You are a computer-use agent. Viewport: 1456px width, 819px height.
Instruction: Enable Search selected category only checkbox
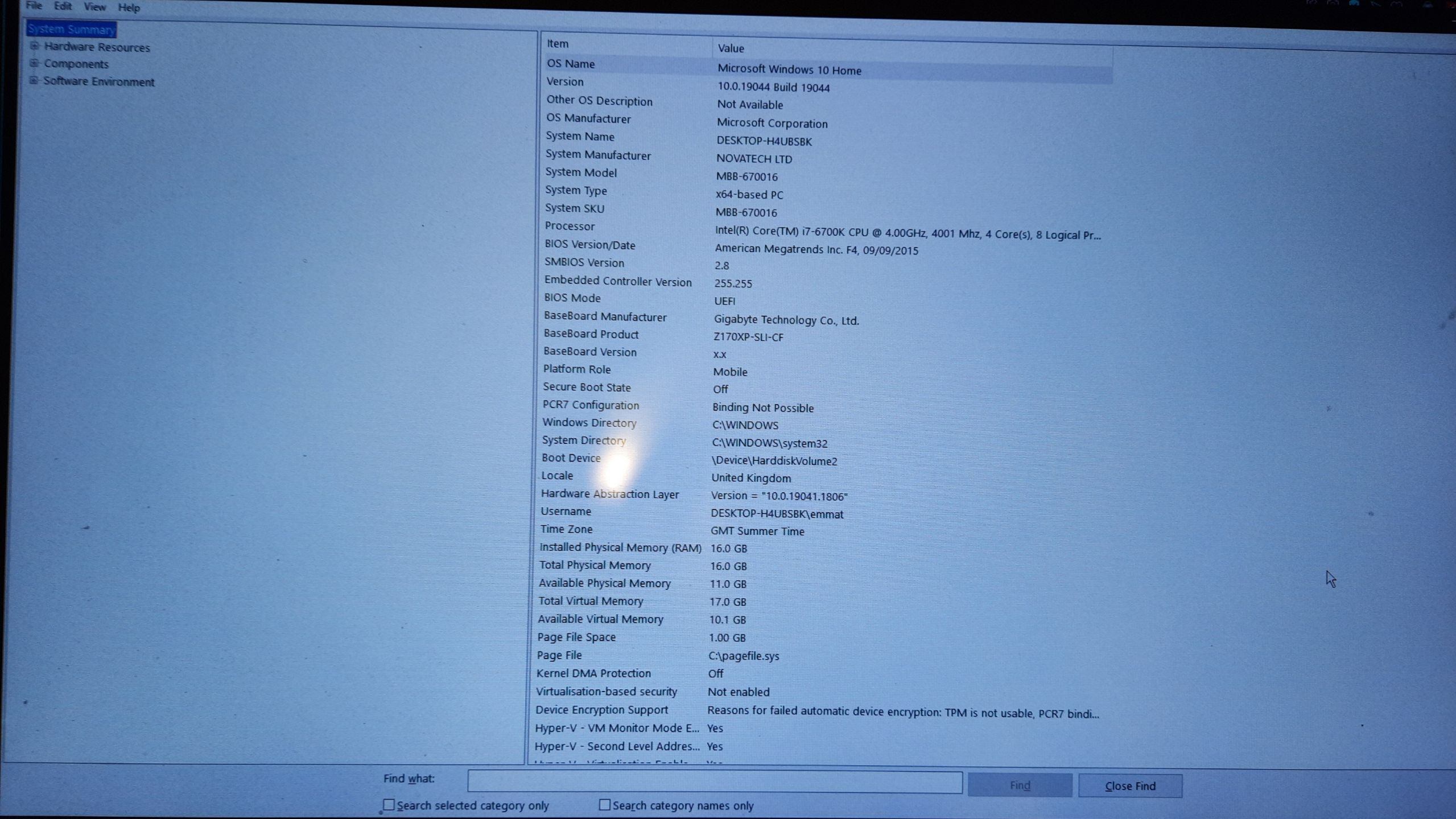point(388,805)
